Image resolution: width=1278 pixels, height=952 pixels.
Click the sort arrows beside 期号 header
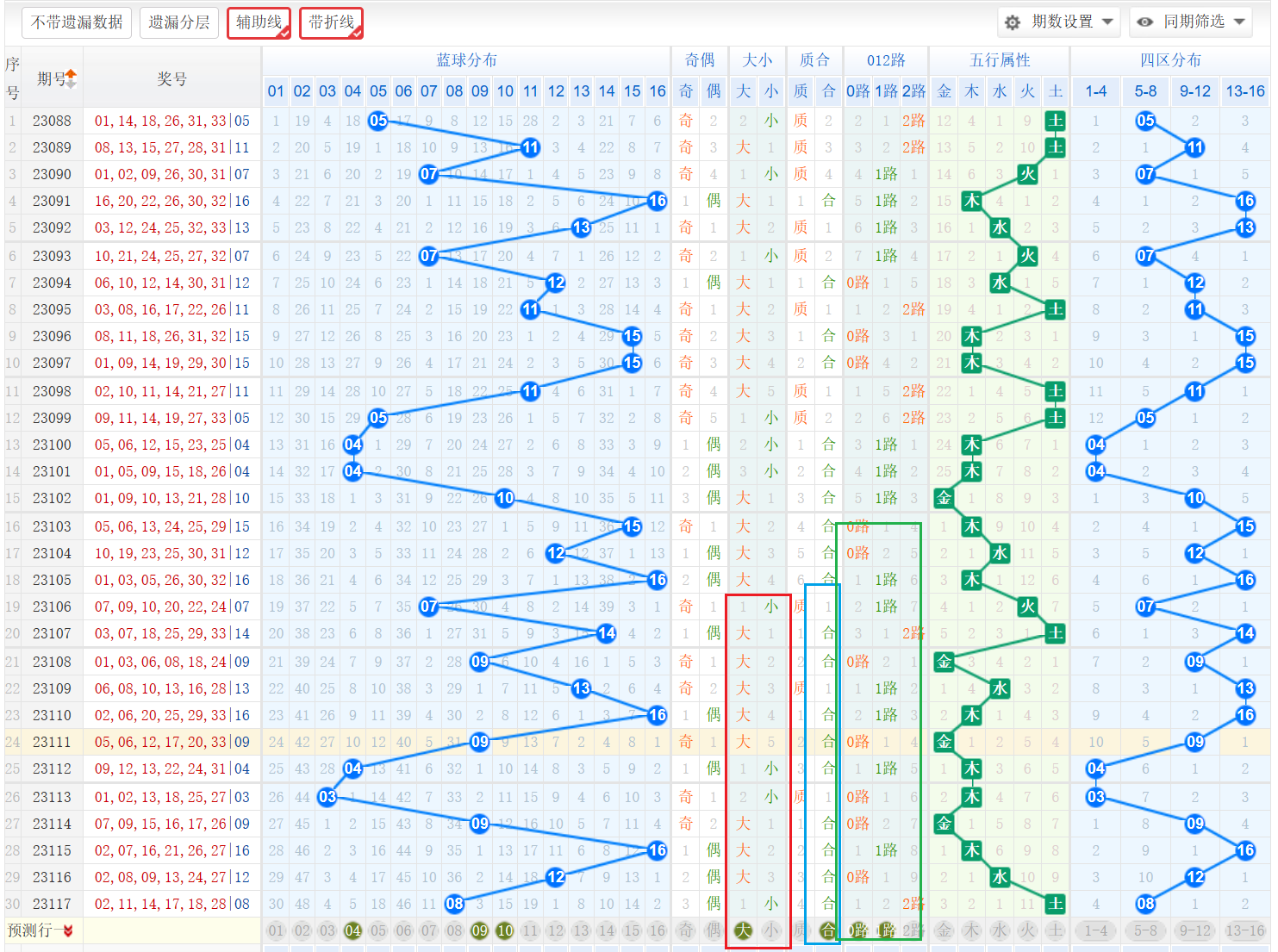(x=72, y=78)
